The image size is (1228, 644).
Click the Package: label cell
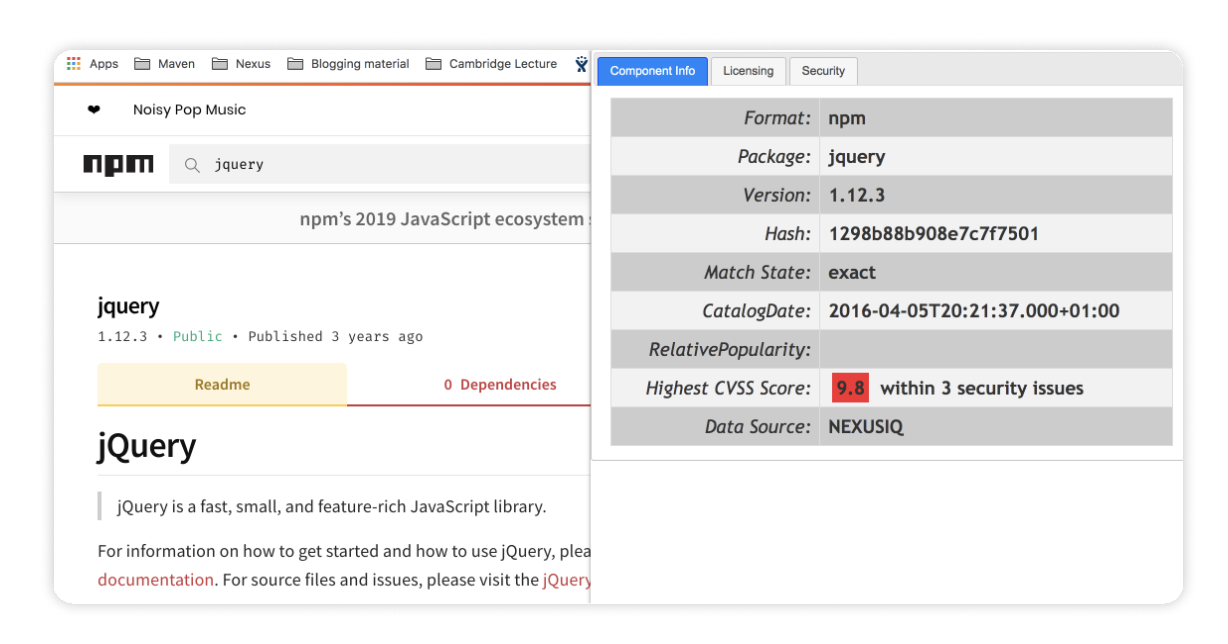click(x=715, y=157)
